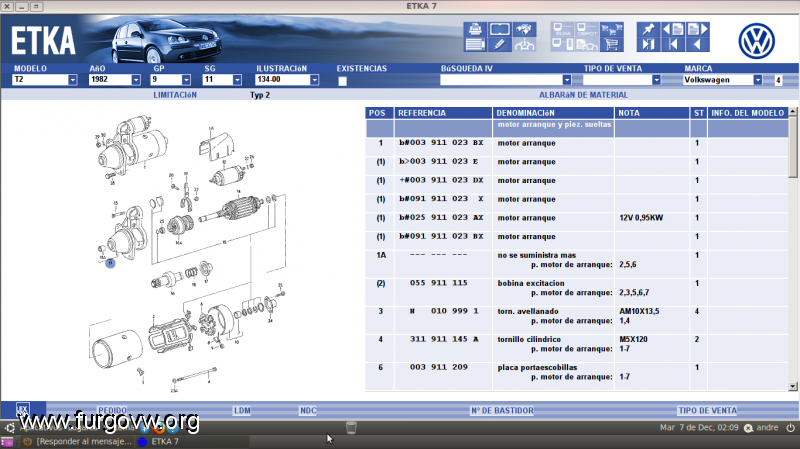This screenshot has height=449, width=800.
Task: Open the ILUSTRACIÓN dropdown 134-00
Action: click(x=314, y=80)
